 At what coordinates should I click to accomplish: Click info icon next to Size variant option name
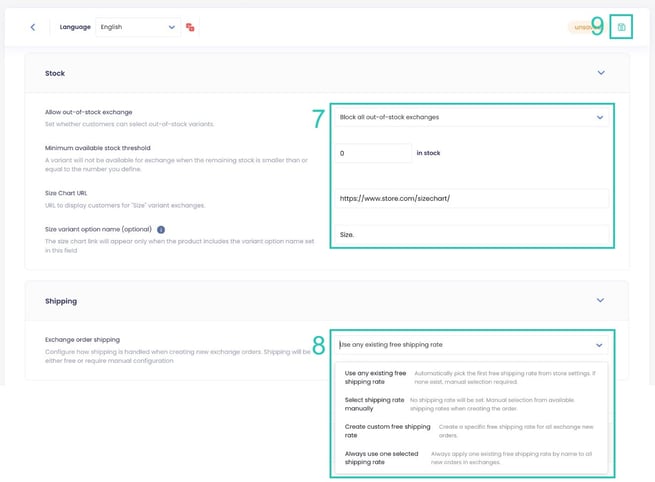coord(161,229)
